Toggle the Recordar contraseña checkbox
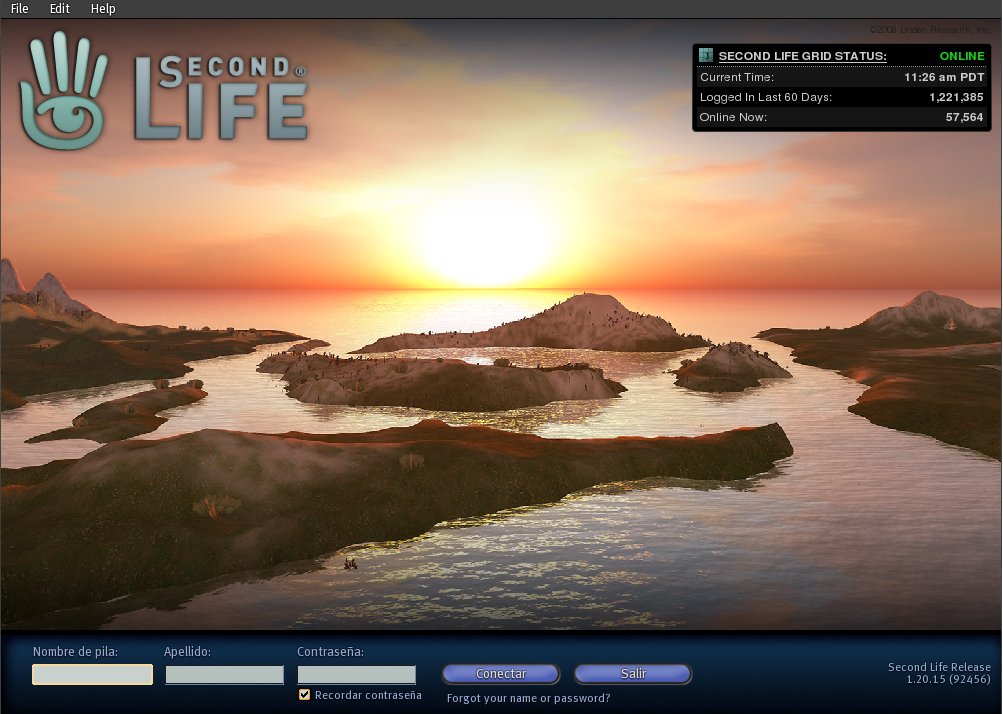Viewport: 1003px width, 714px height. [304, 695]
